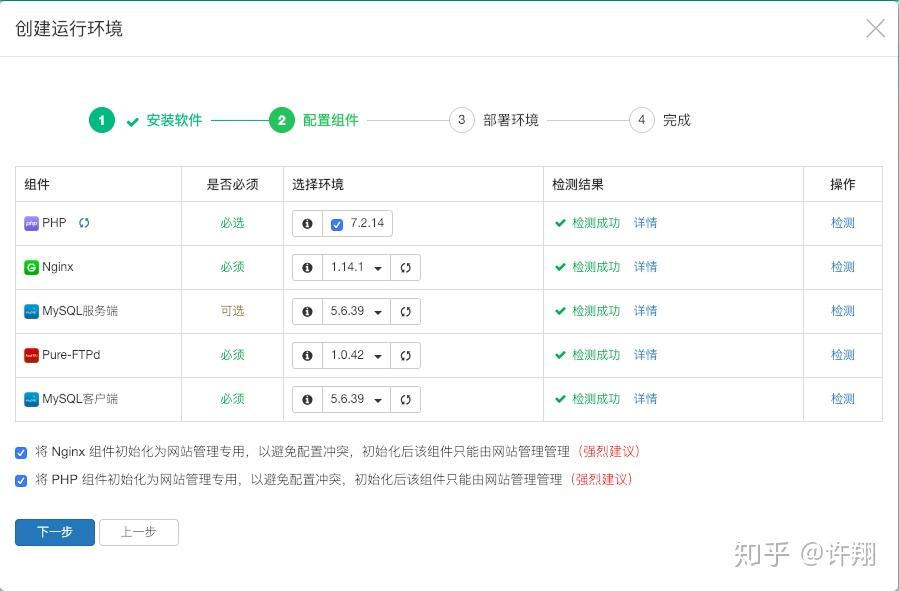Click the info icon in the Pure-FTPd row
This screenshot has height=591, width=899.
[307, 356]
